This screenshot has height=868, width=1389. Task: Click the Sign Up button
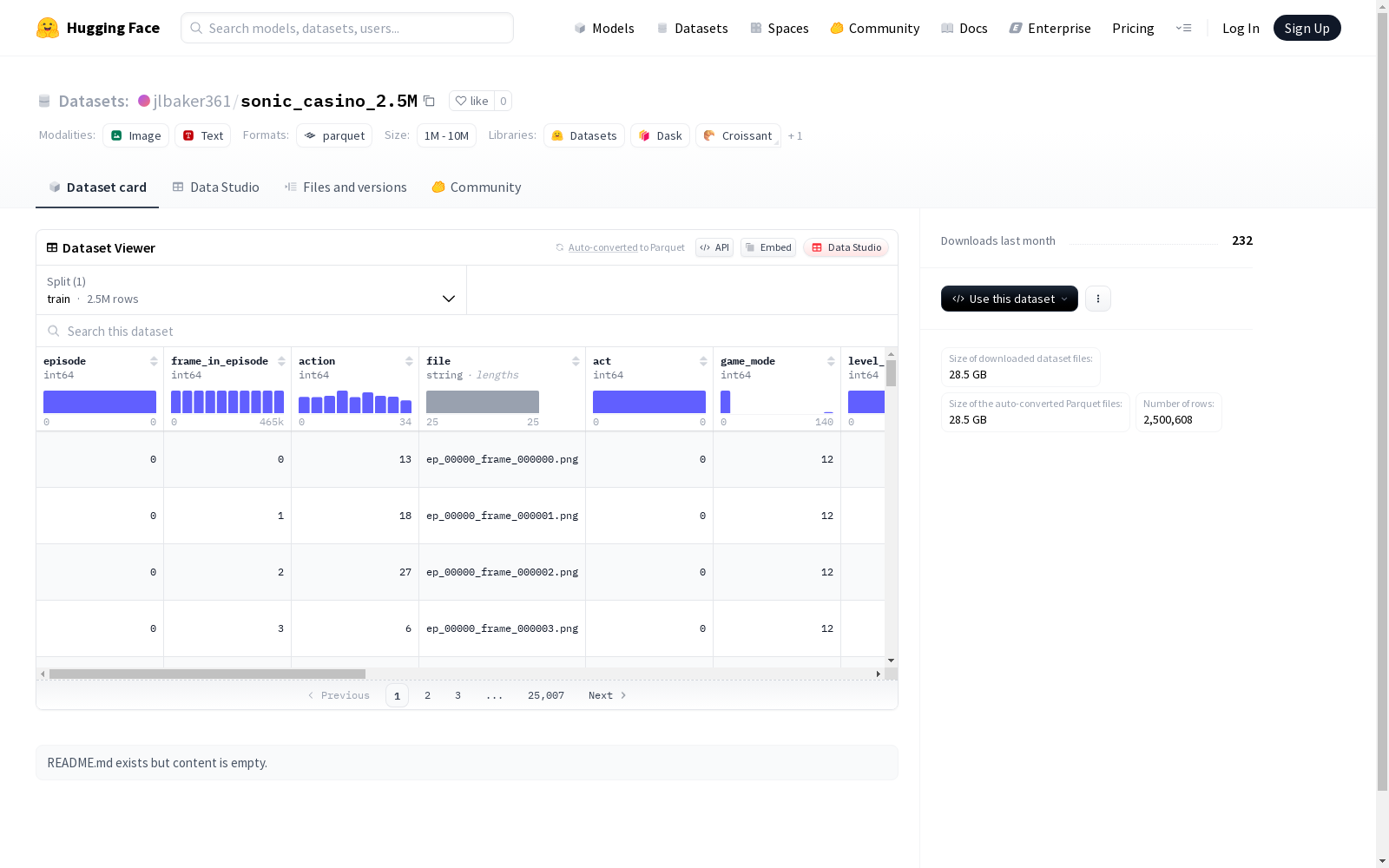click(x=1307, y=28)
